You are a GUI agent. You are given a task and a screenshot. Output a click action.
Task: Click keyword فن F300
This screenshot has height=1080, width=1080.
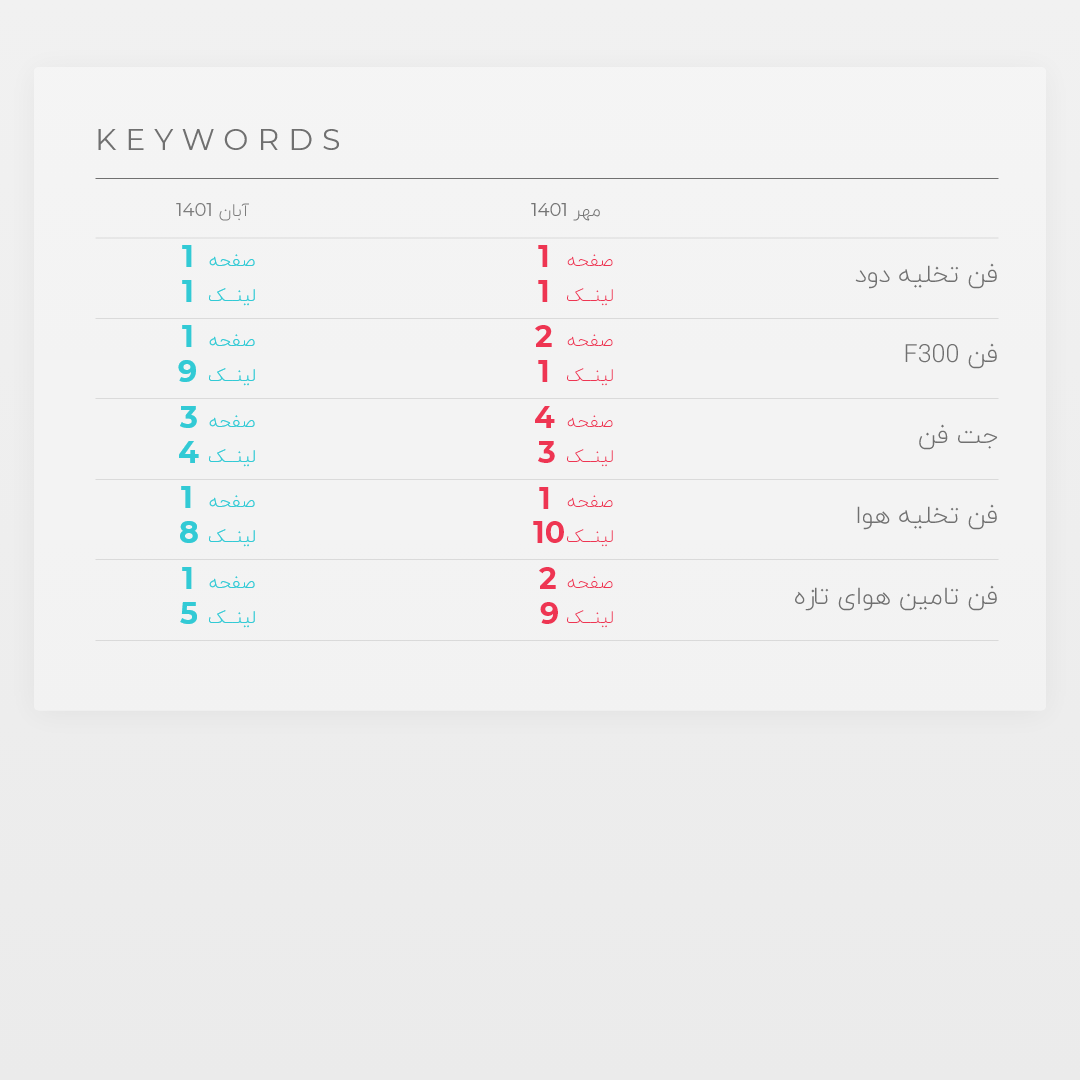click(951, 354)
